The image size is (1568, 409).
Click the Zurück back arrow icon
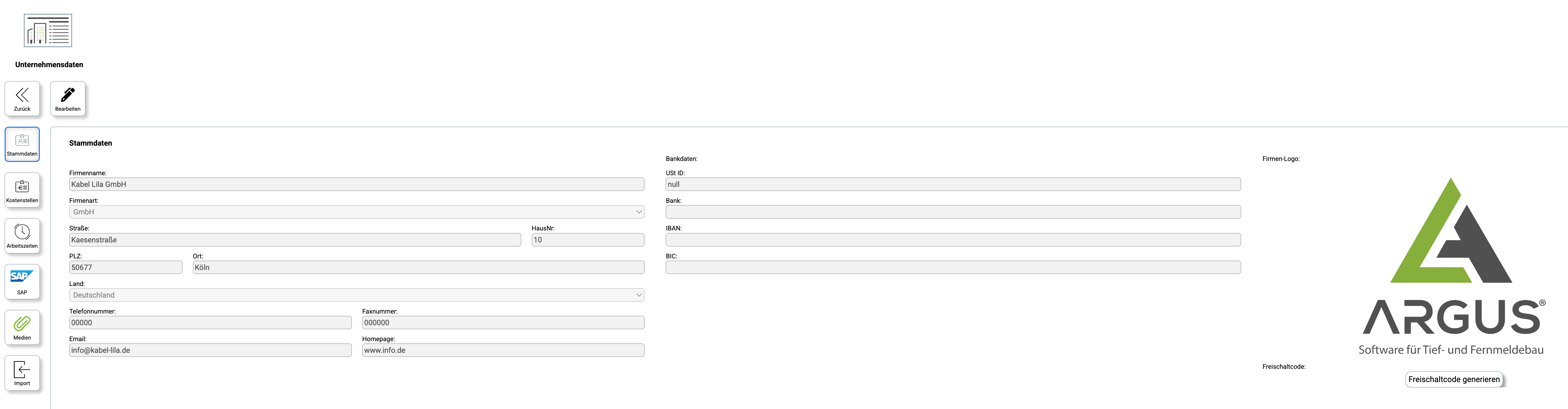point(22,96)
